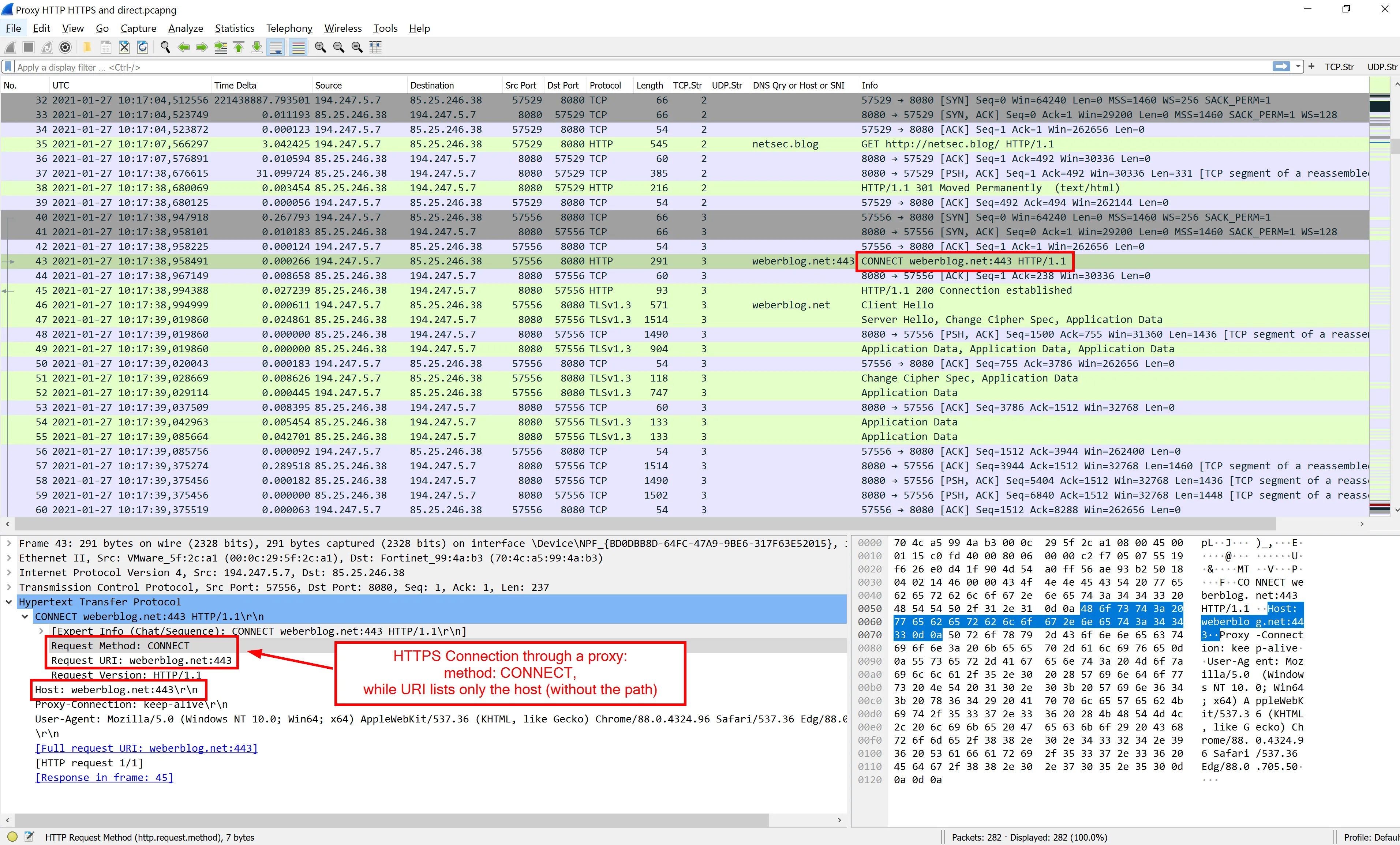
Task: Collapse the Hypertext Transfer Protocol tree
Action: click(x=9, y=602)
